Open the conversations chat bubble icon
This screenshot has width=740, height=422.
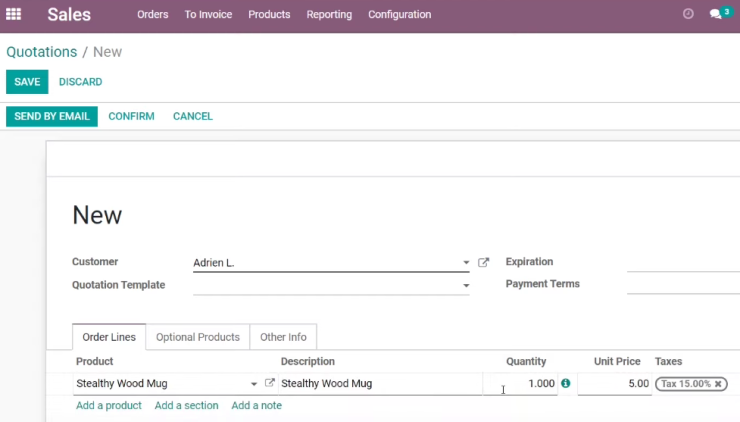coord(715,14)
